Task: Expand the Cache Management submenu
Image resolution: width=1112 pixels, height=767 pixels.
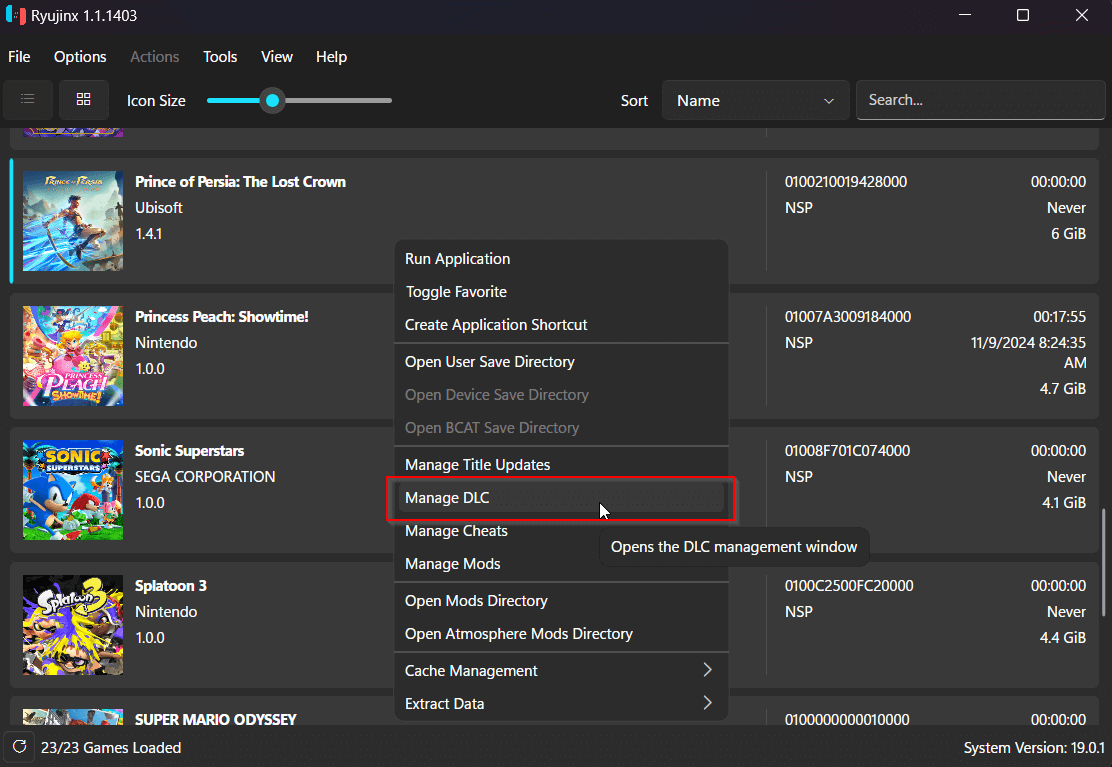Action: (x=561, y=671)
